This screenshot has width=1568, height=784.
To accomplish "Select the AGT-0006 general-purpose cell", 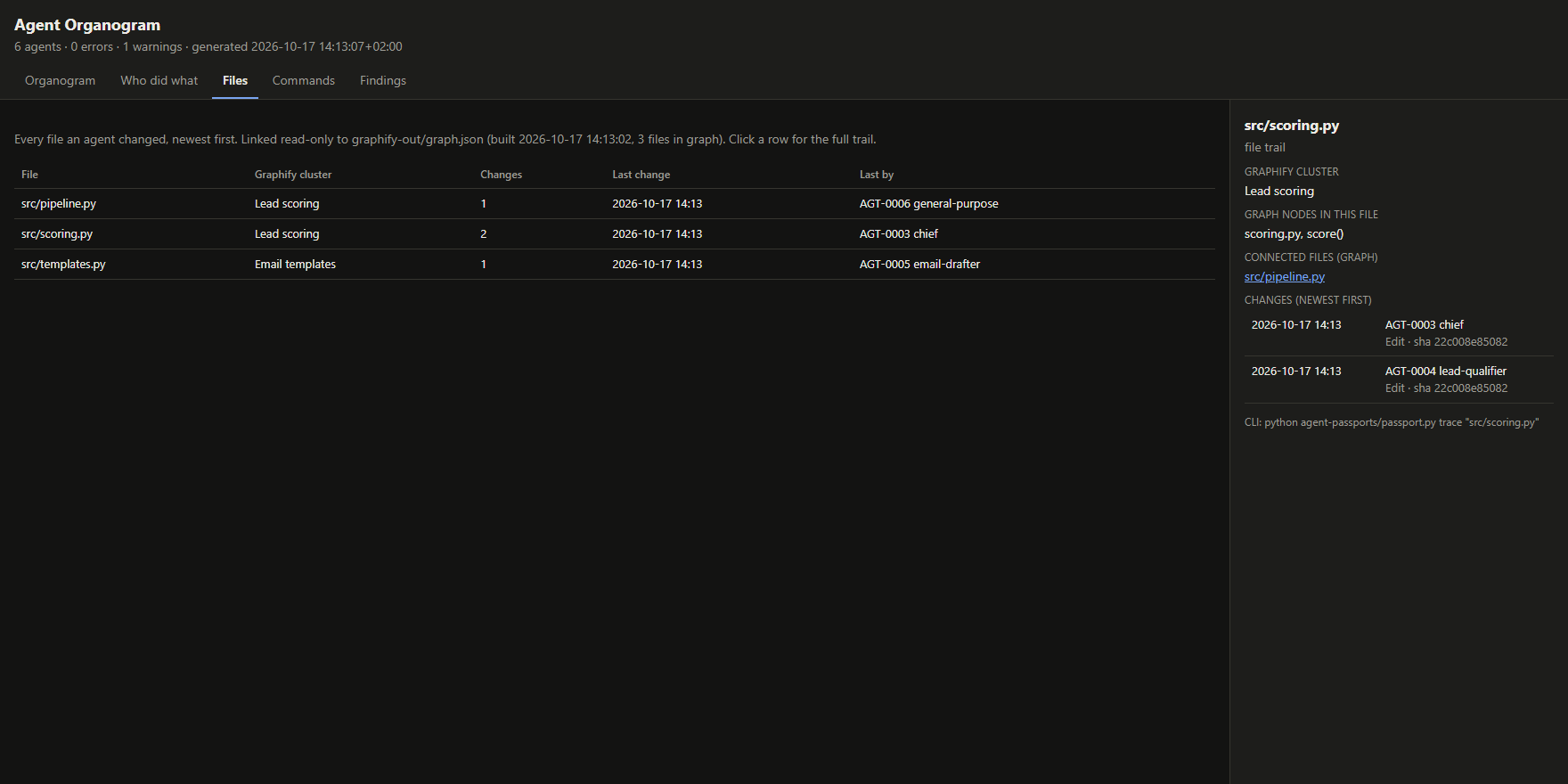I will click(x=929, y=204).
